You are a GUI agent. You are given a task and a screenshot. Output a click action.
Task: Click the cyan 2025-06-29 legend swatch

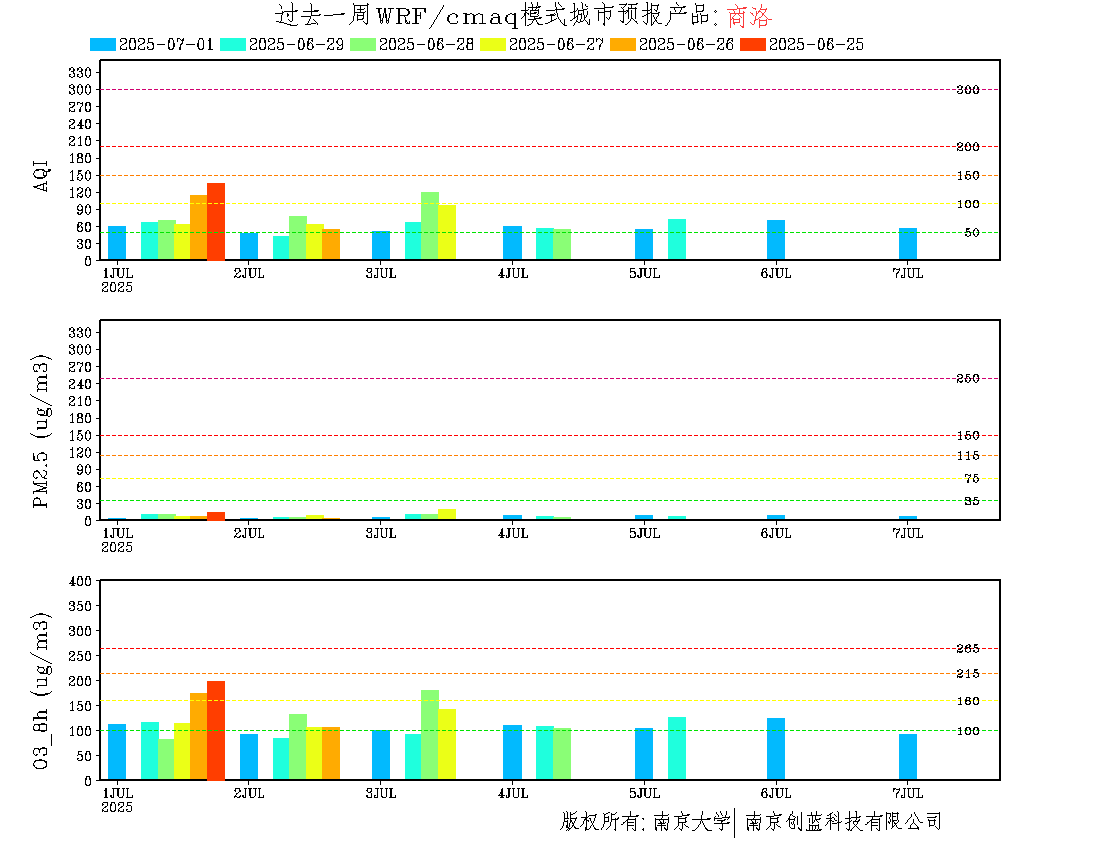click(233, 44)
